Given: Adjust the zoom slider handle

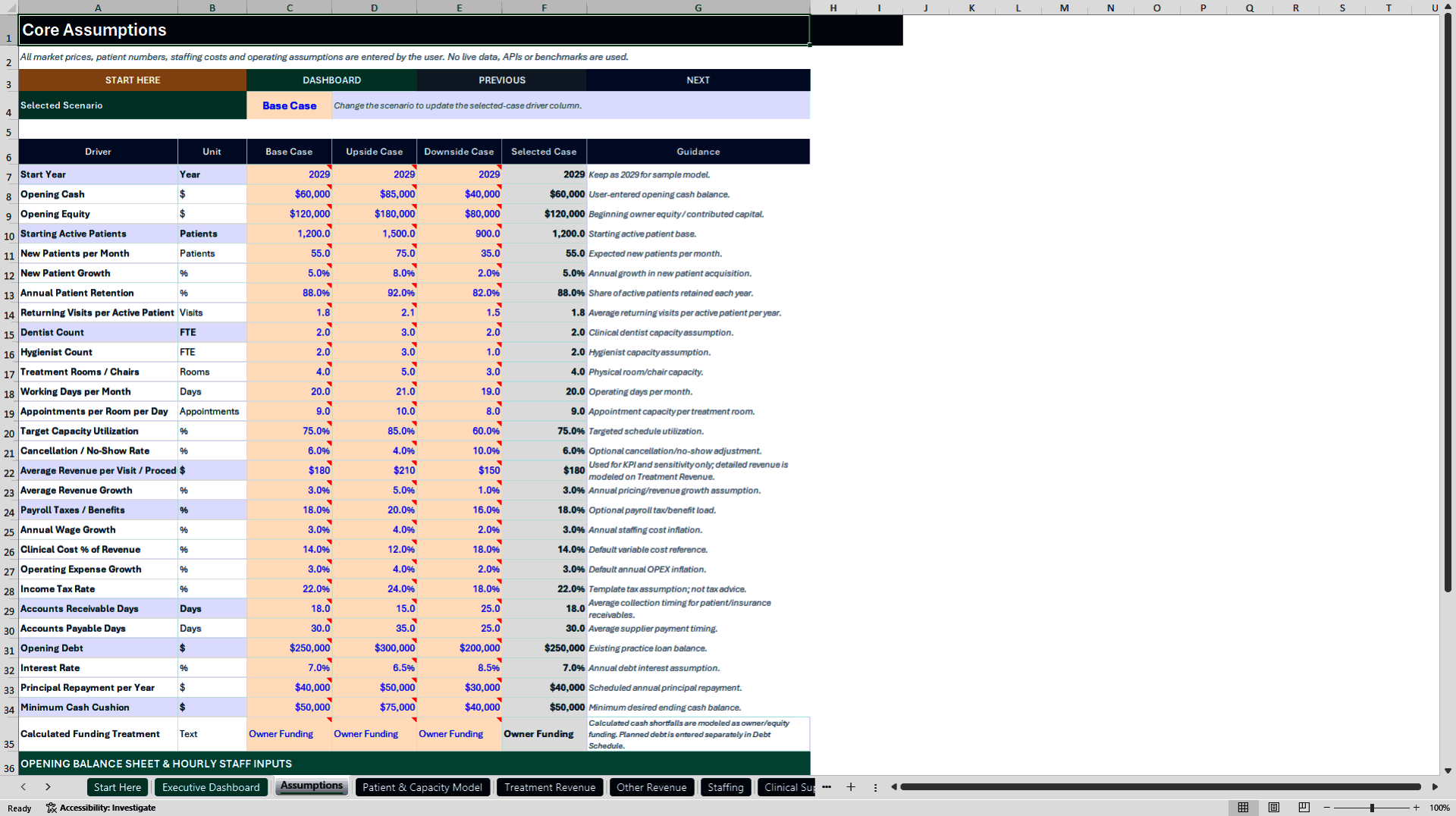Looking at the screenshot, I should point(1372,808).
